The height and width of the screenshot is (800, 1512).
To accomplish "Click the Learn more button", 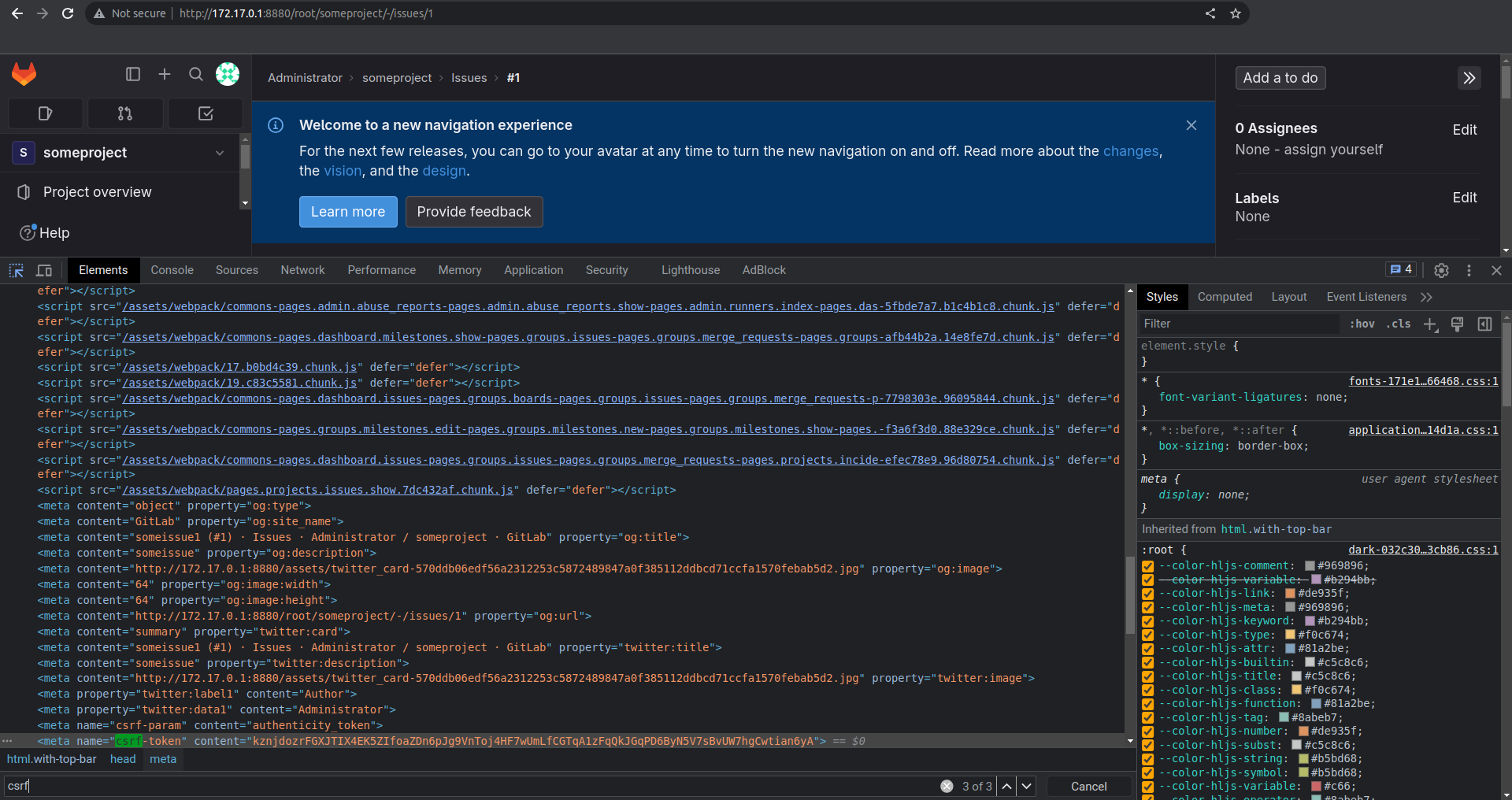I will tap(348, 212).
